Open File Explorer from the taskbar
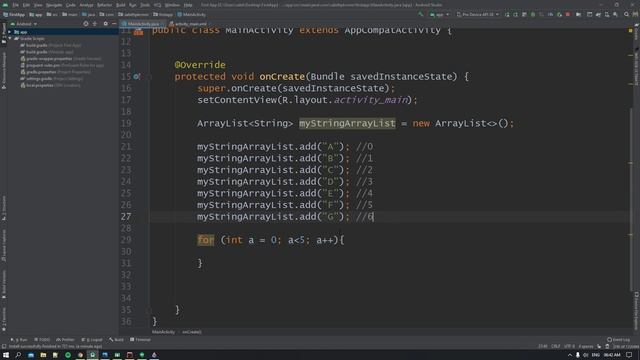Image resolution: width=640 pixels, height=360 pixels. click(x=43, y=355)
